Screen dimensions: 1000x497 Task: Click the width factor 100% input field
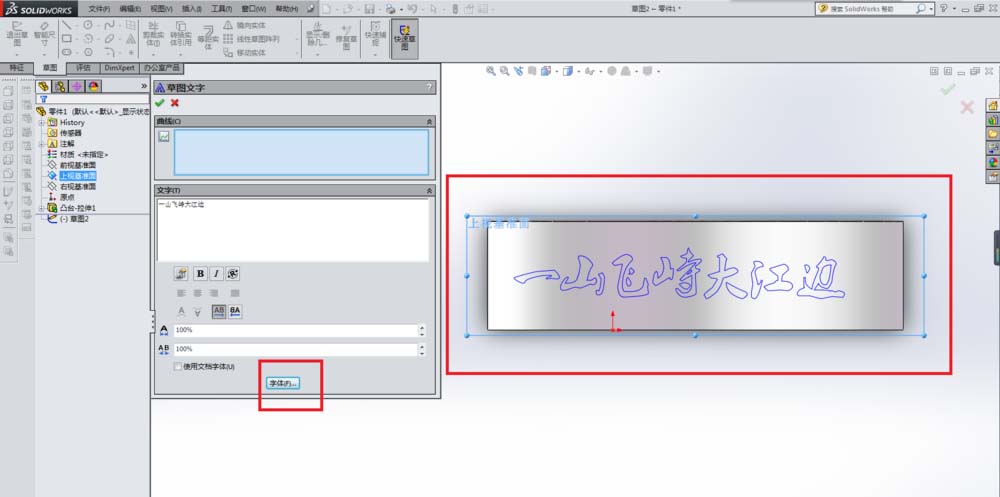(x=295, y=330)
